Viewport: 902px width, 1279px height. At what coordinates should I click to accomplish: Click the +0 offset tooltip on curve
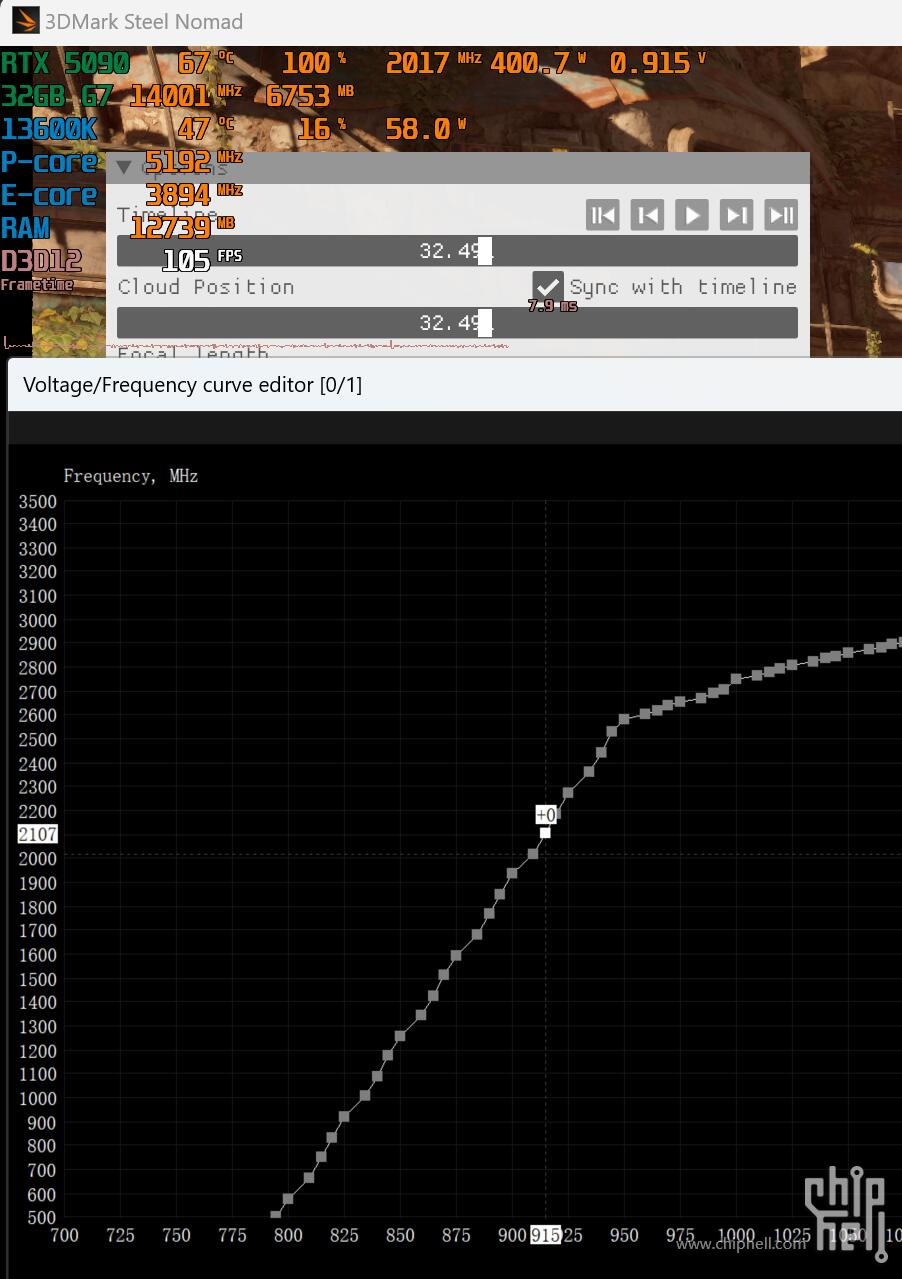coord(546,815)
